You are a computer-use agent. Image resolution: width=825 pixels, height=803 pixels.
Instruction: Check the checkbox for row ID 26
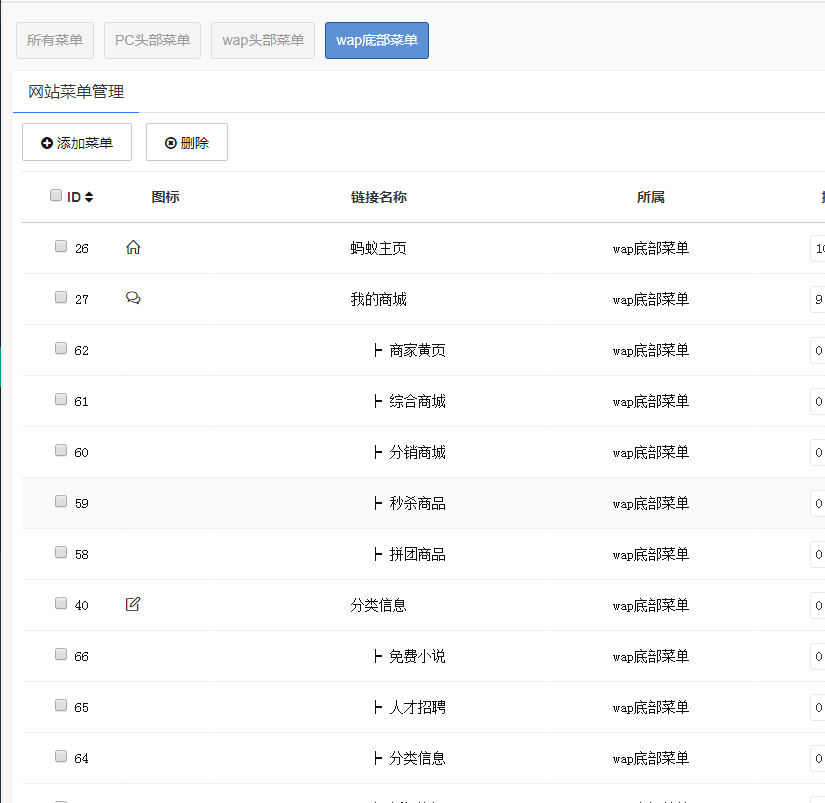[x=61, y=246]
